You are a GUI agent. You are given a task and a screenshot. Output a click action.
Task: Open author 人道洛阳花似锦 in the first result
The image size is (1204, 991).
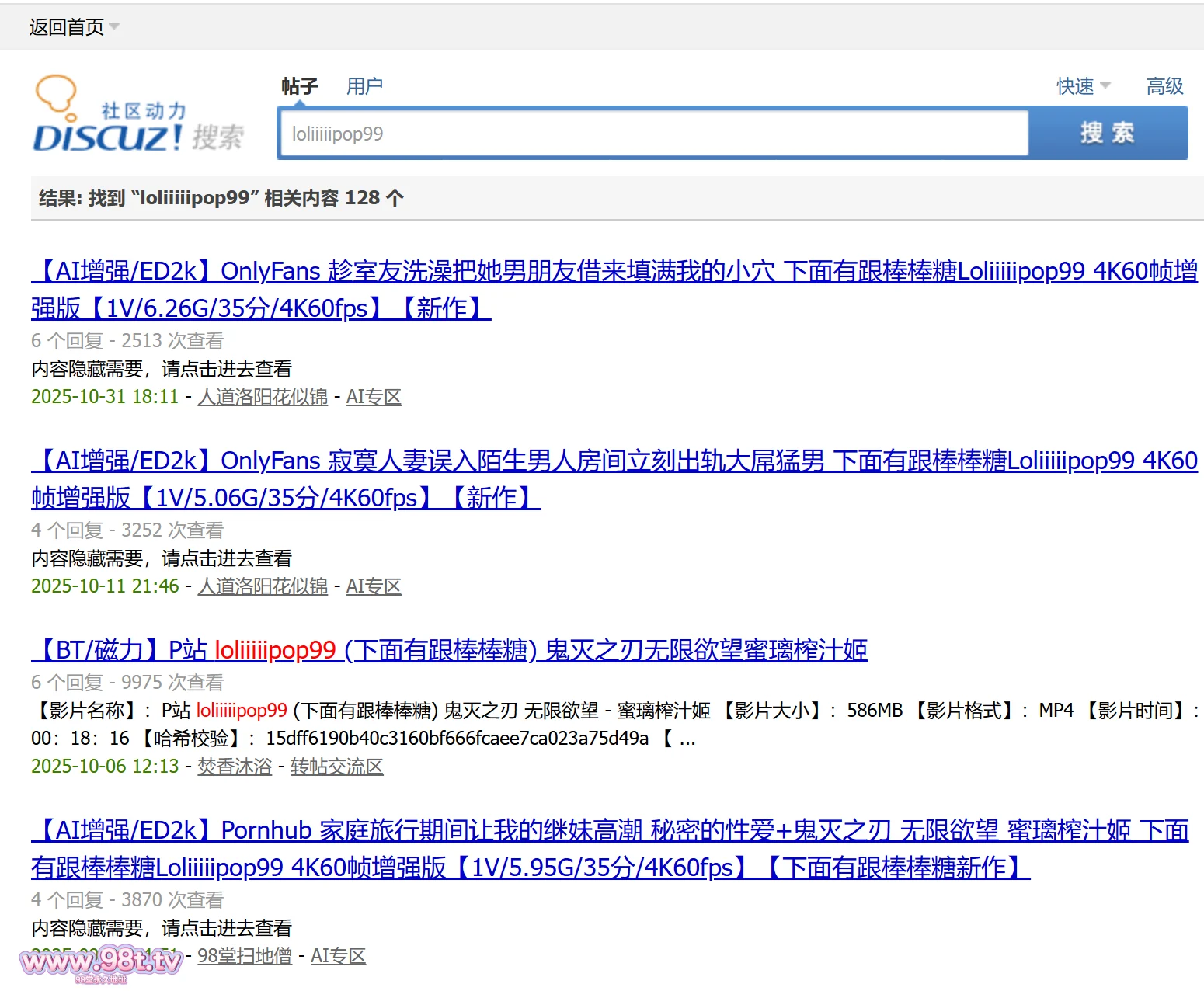263,397
